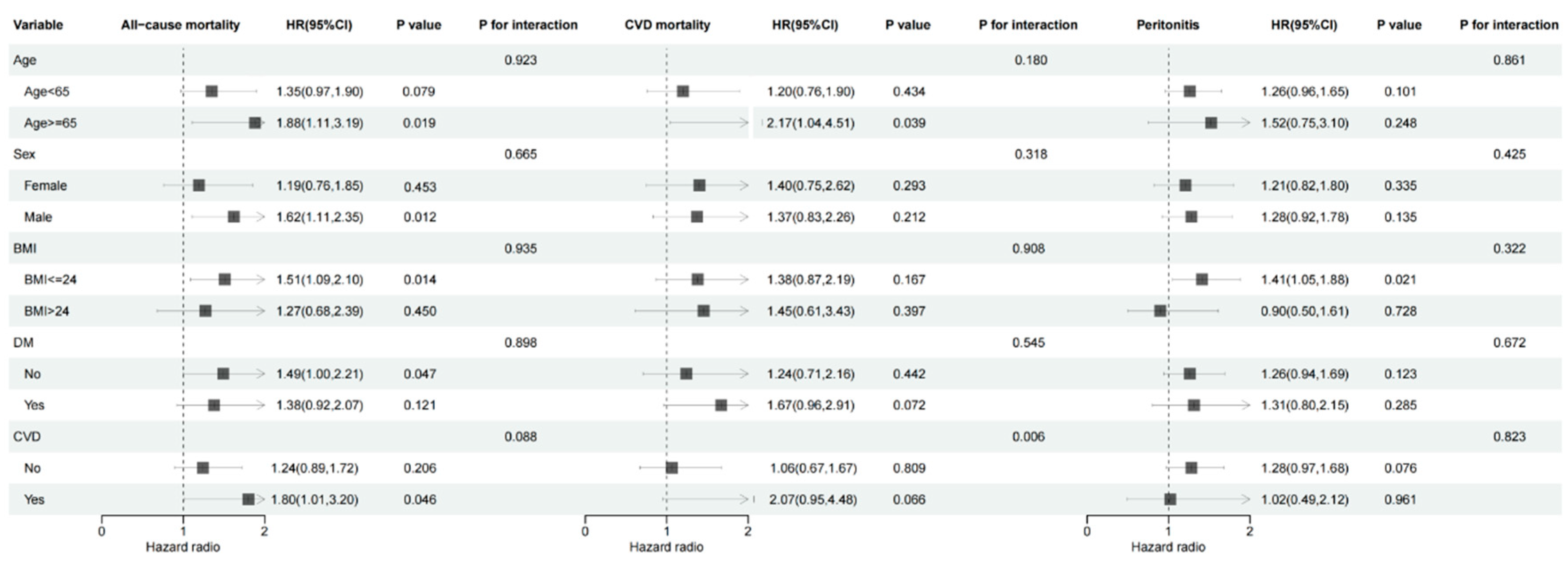1568x561 pixels.
Task: Click the 'Female' row label
Action: 45,186
